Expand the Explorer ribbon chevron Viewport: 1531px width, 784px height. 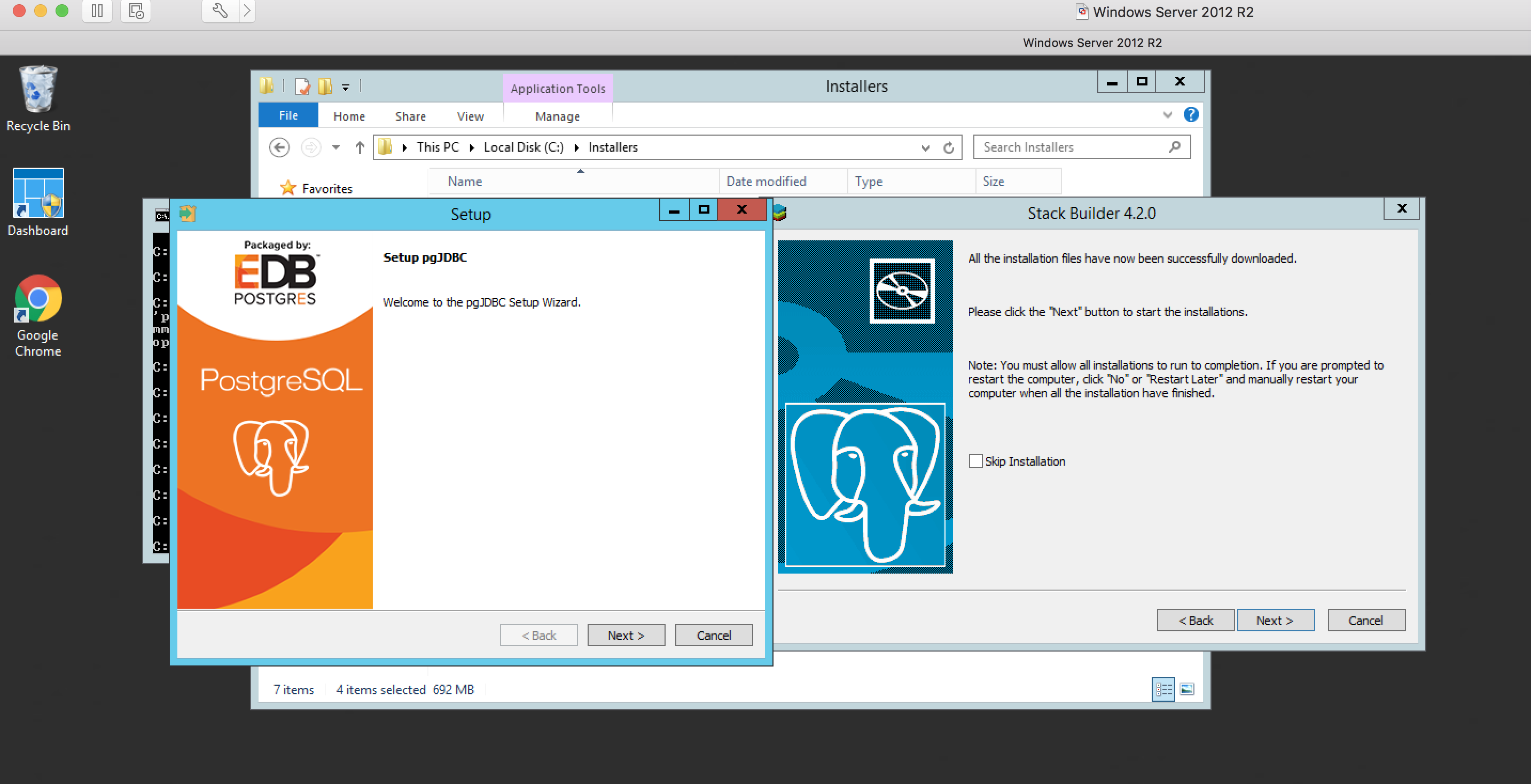coord(1167,115)
